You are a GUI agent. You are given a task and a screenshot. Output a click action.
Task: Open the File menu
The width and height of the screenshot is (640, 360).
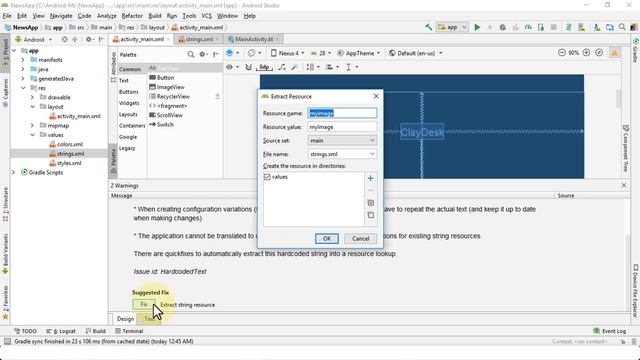(7, 16)
